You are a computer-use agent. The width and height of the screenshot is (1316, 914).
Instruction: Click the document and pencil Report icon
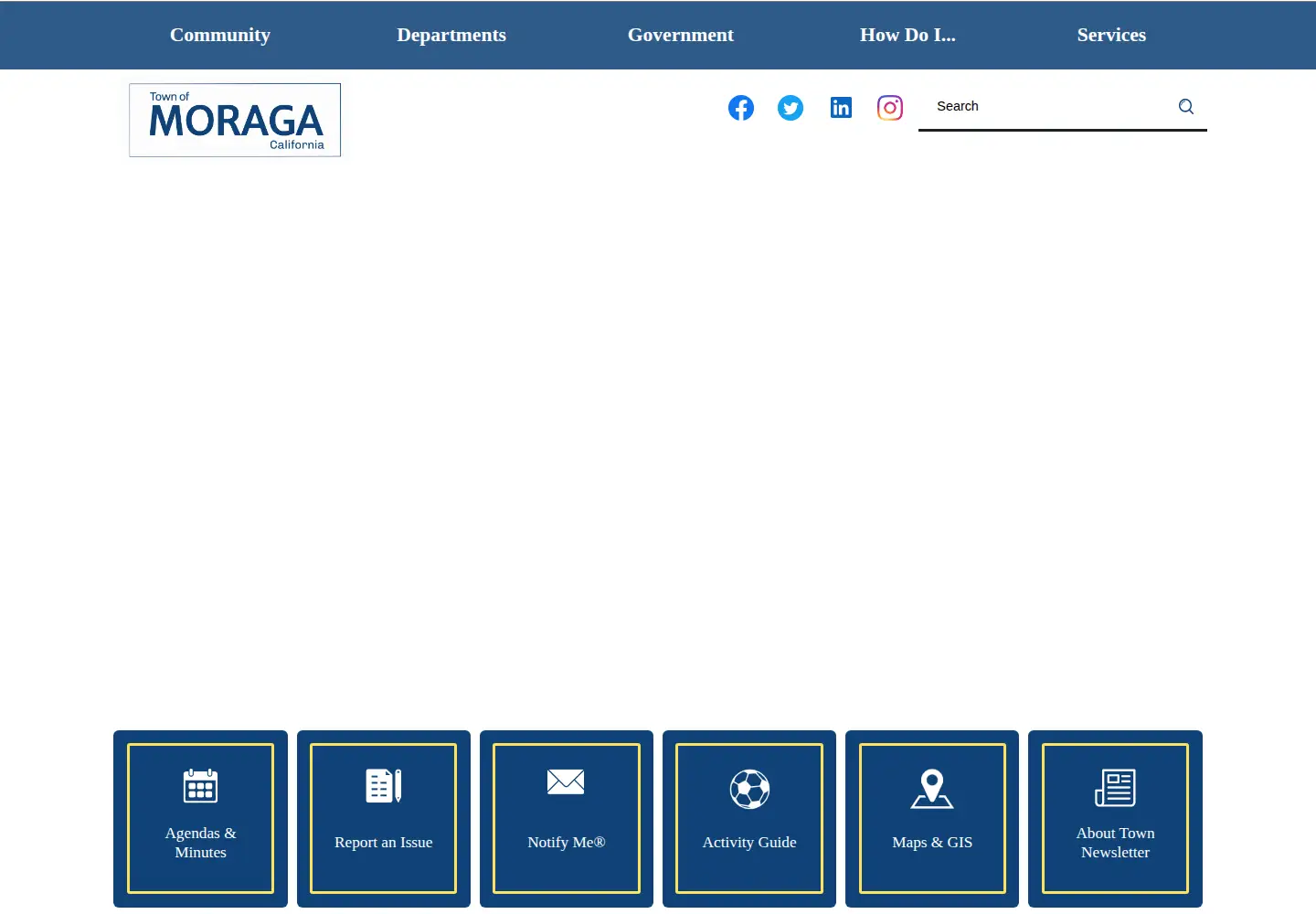coord(384,786)
